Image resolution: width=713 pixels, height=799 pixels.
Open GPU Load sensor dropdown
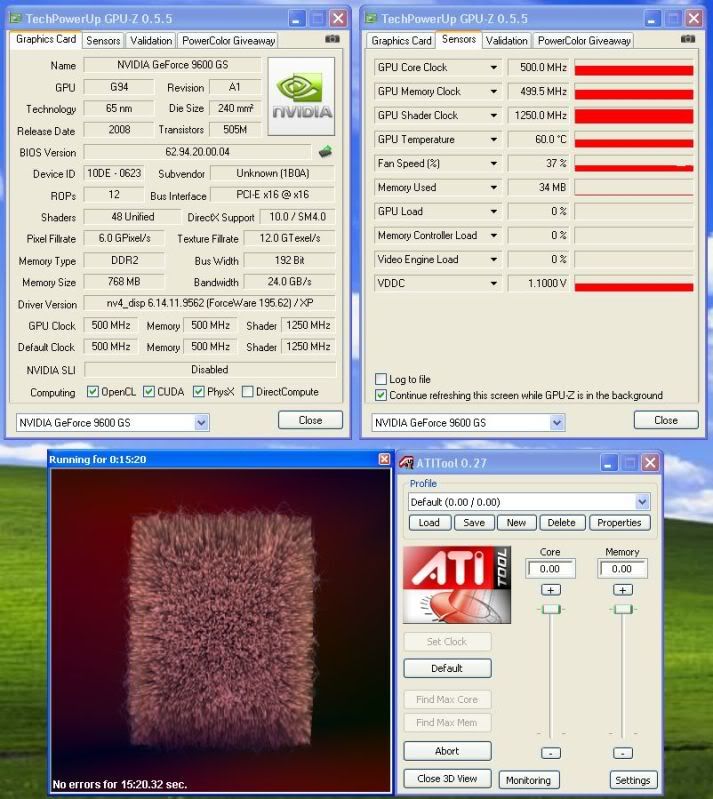(x=493, y=211)
